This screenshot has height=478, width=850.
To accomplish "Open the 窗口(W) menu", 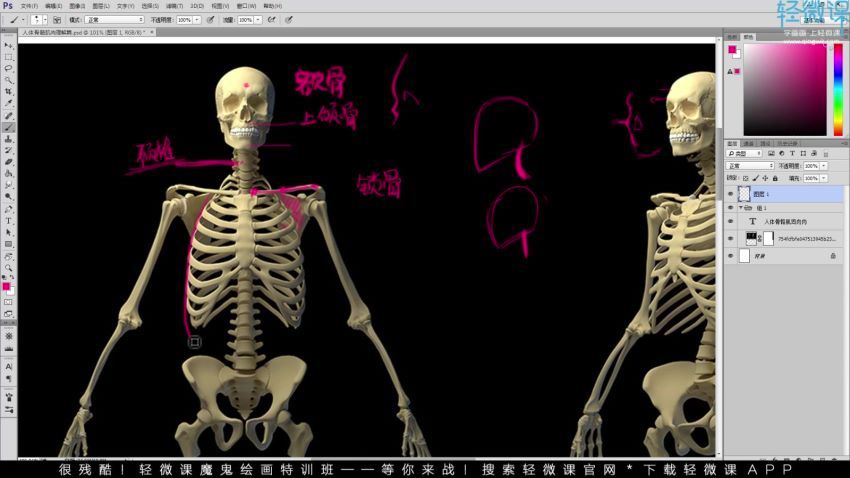I will click(x=246, y=6).
